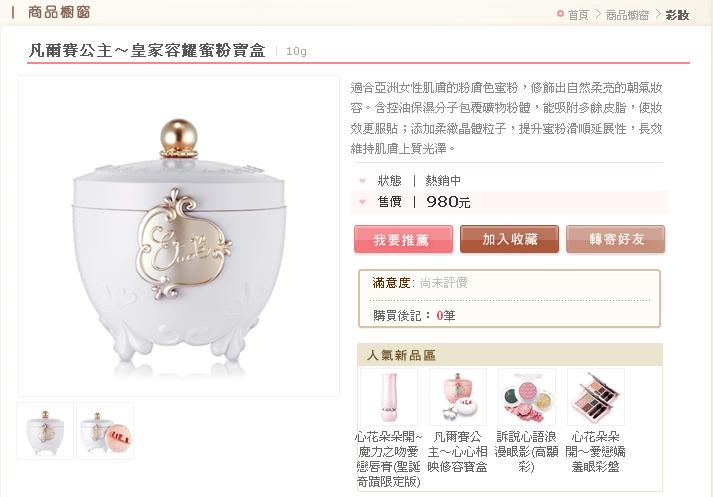Image resolution: width=713 pixels, height=497 pixels.
Task: Click the 訴說心語浪漫眼影 link
Action: coord(527,452)
